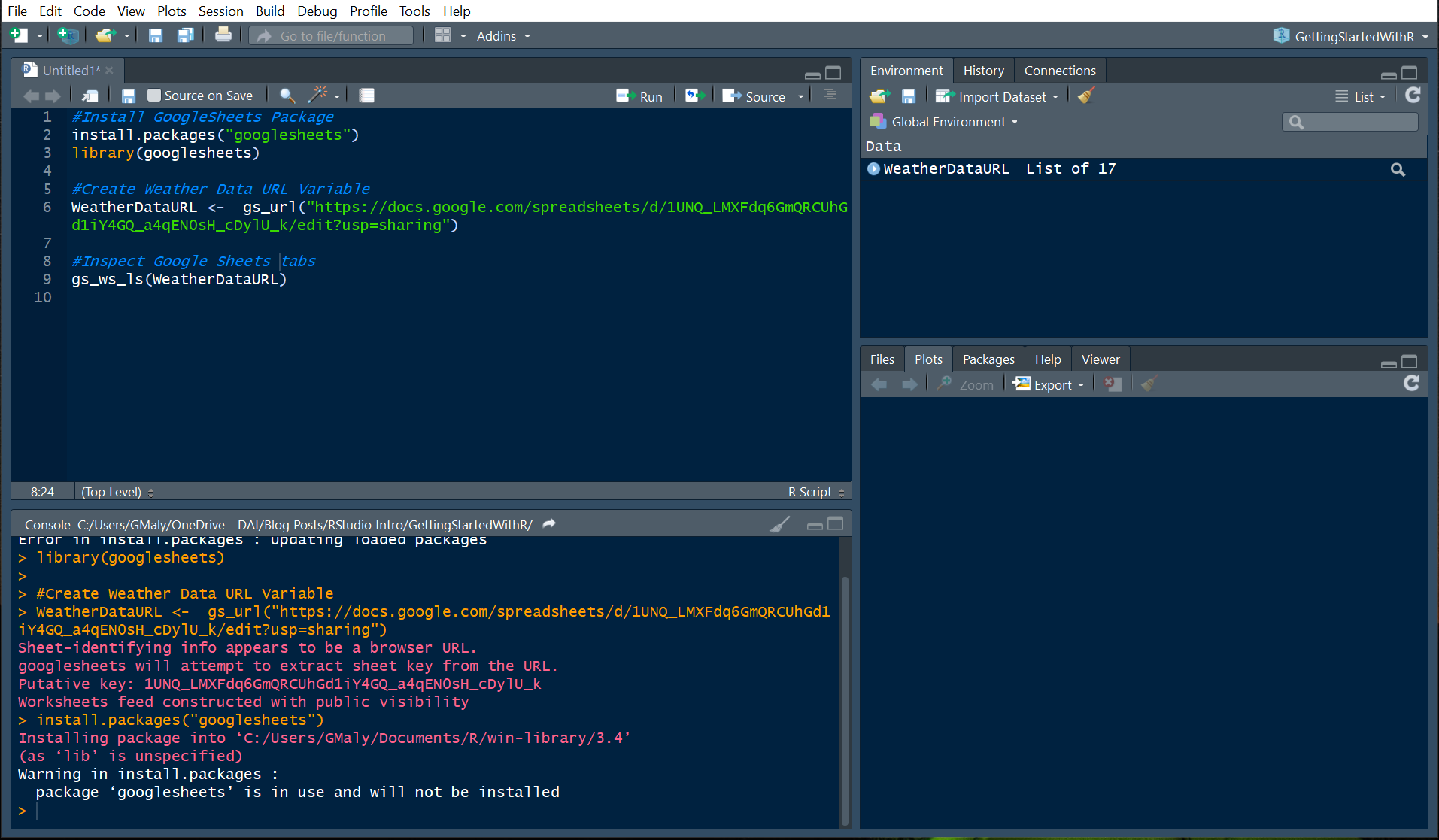Show editor in new window
This screenshot has width=1439, height=840.
click(90, 96)
